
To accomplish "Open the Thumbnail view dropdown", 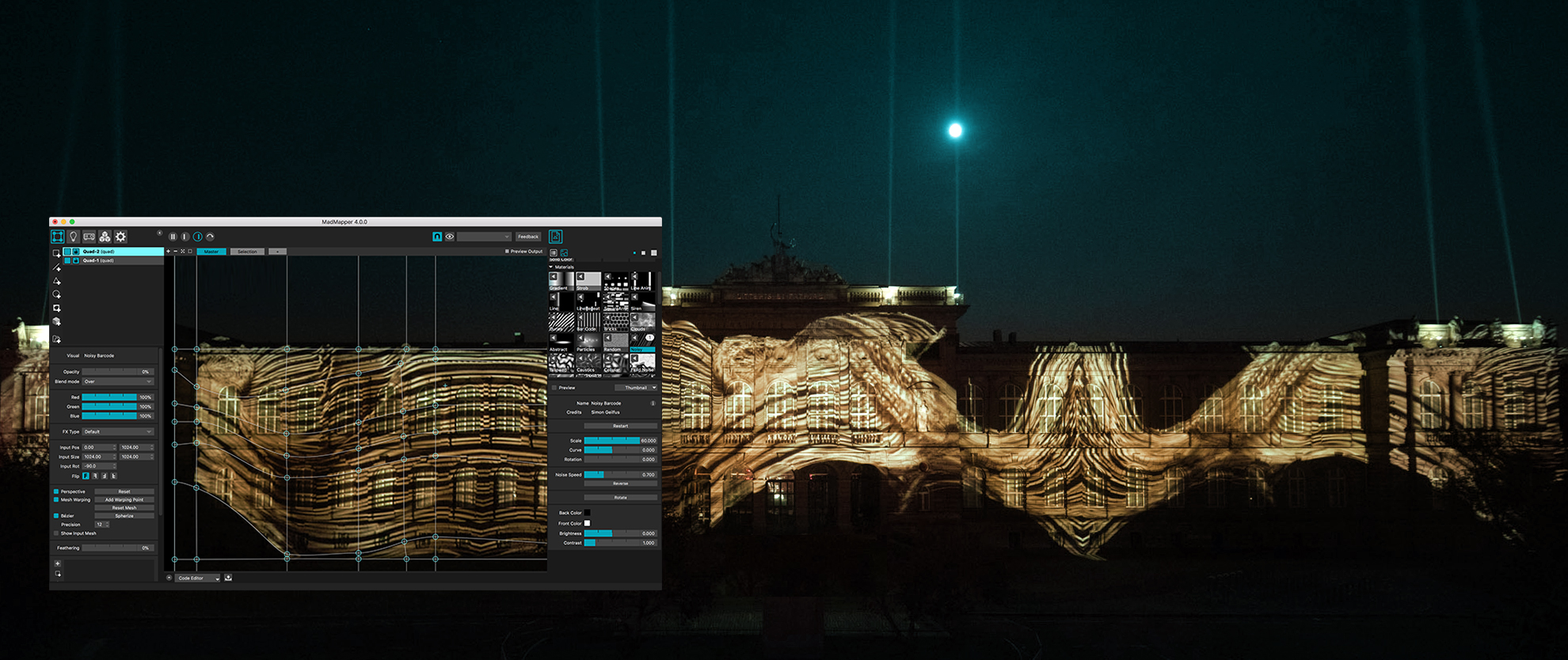I will point(637,388).
